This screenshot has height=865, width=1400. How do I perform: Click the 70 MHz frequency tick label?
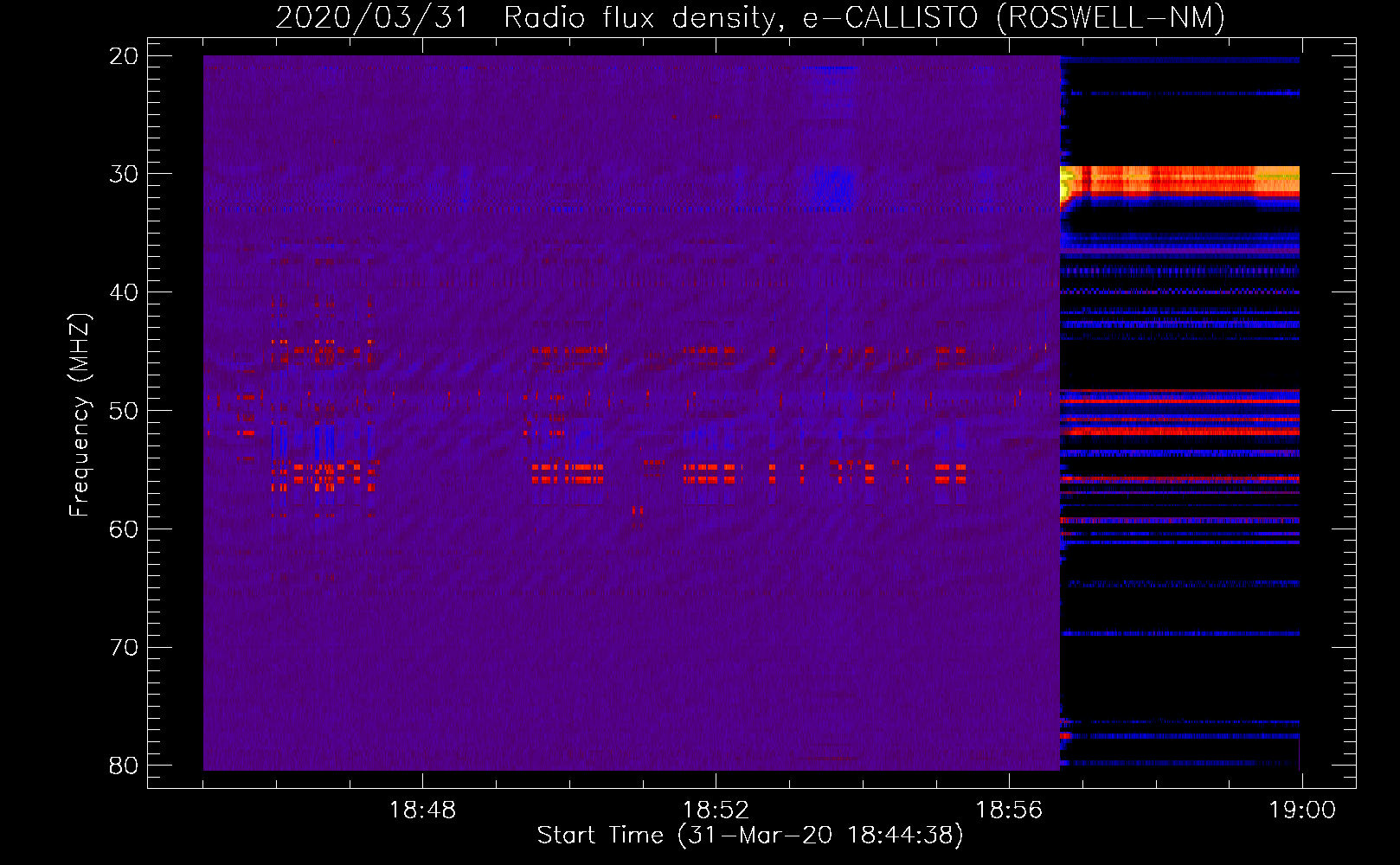[124, 648]
